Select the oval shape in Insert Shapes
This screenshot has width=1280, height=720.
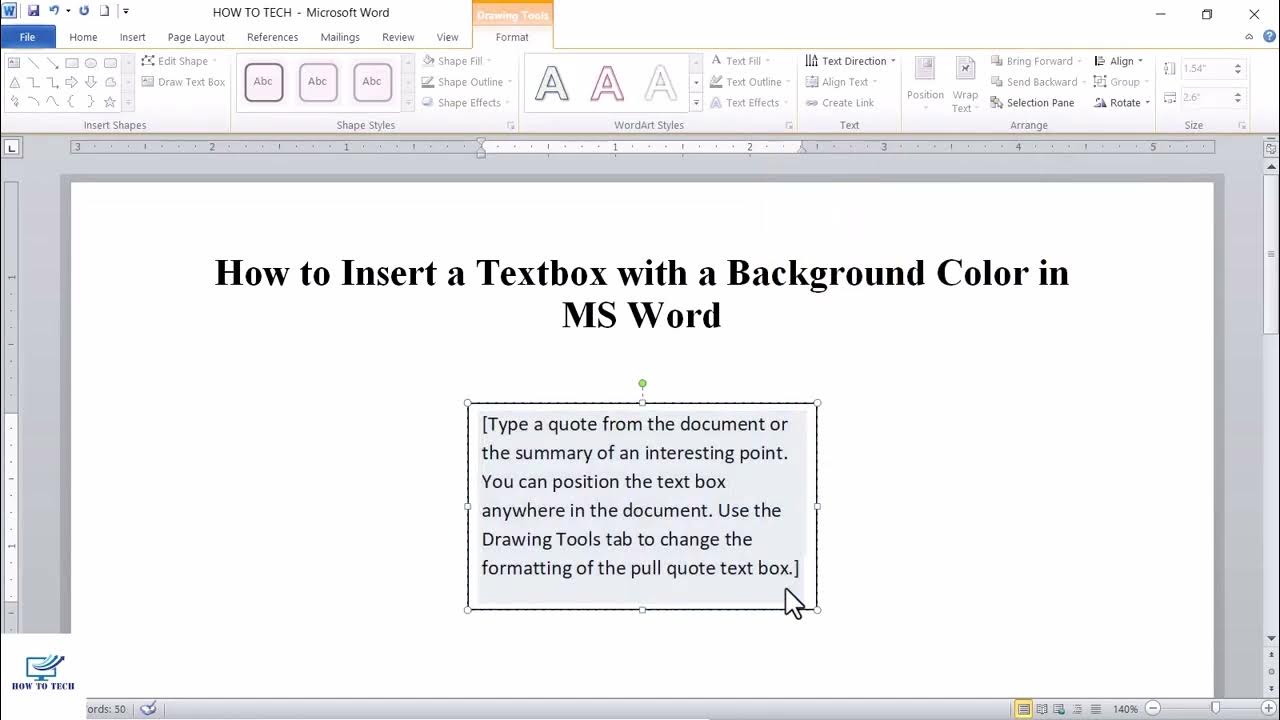pos(90,63)
